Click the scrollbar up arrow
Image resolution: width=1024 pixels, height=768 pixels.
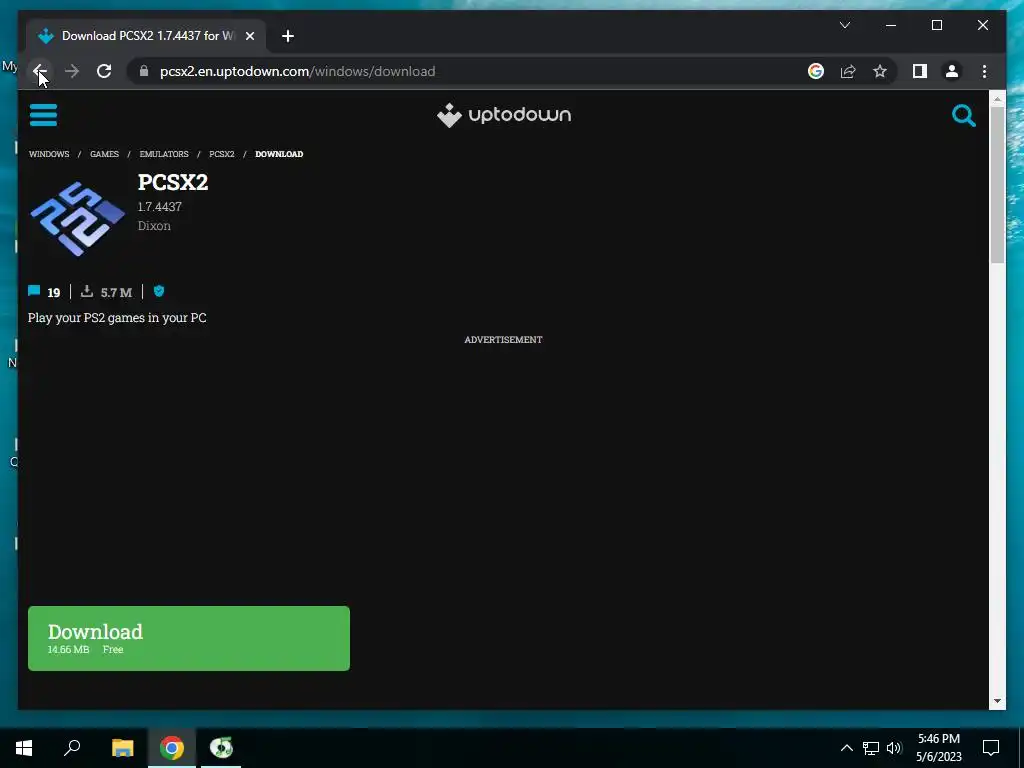(x=997, y=99)
